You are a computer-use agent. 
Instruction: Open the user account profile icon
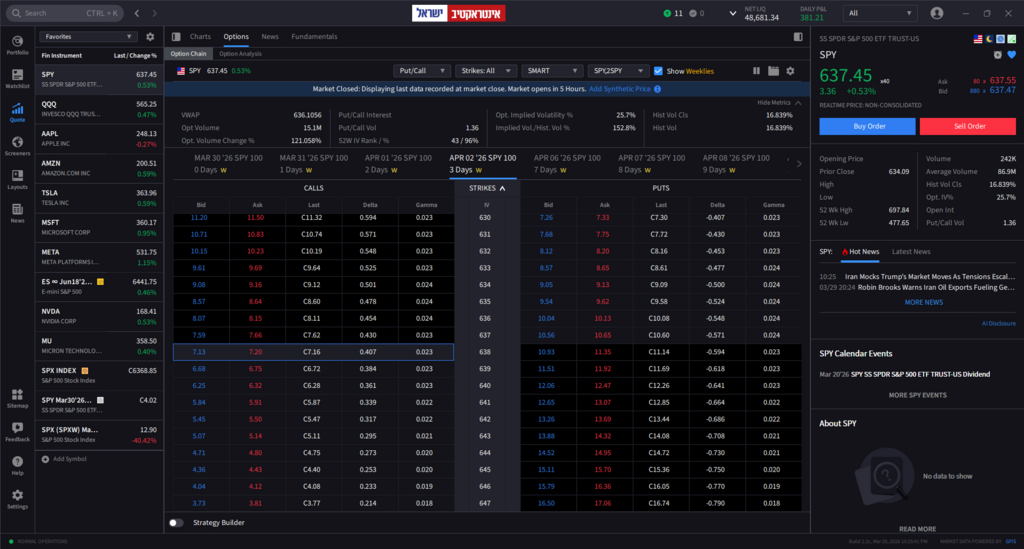pyautogui.click(x=936, y=13)
